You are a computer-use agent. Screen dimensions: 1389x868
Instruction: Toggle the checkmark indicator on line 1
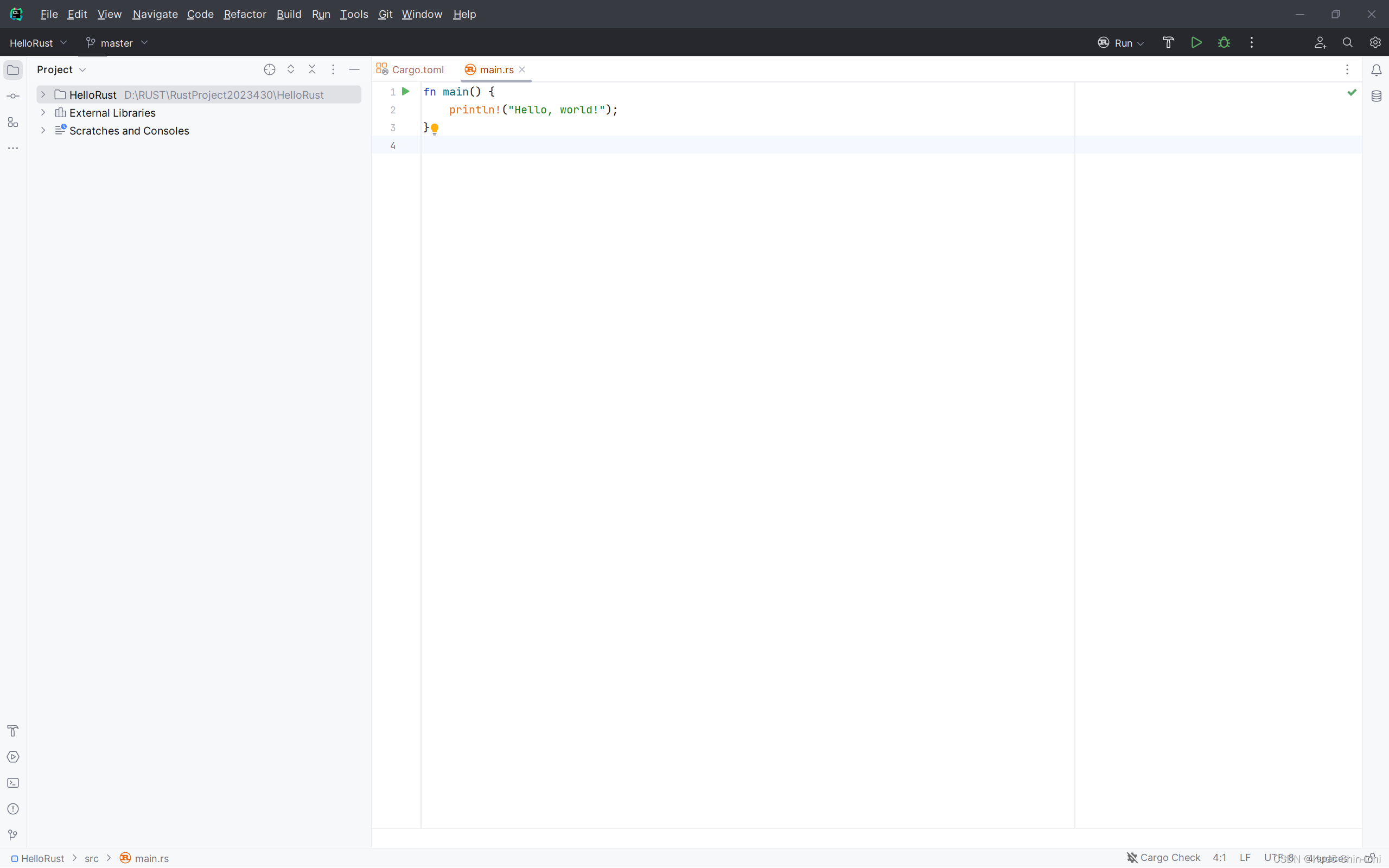point(1351,92)
